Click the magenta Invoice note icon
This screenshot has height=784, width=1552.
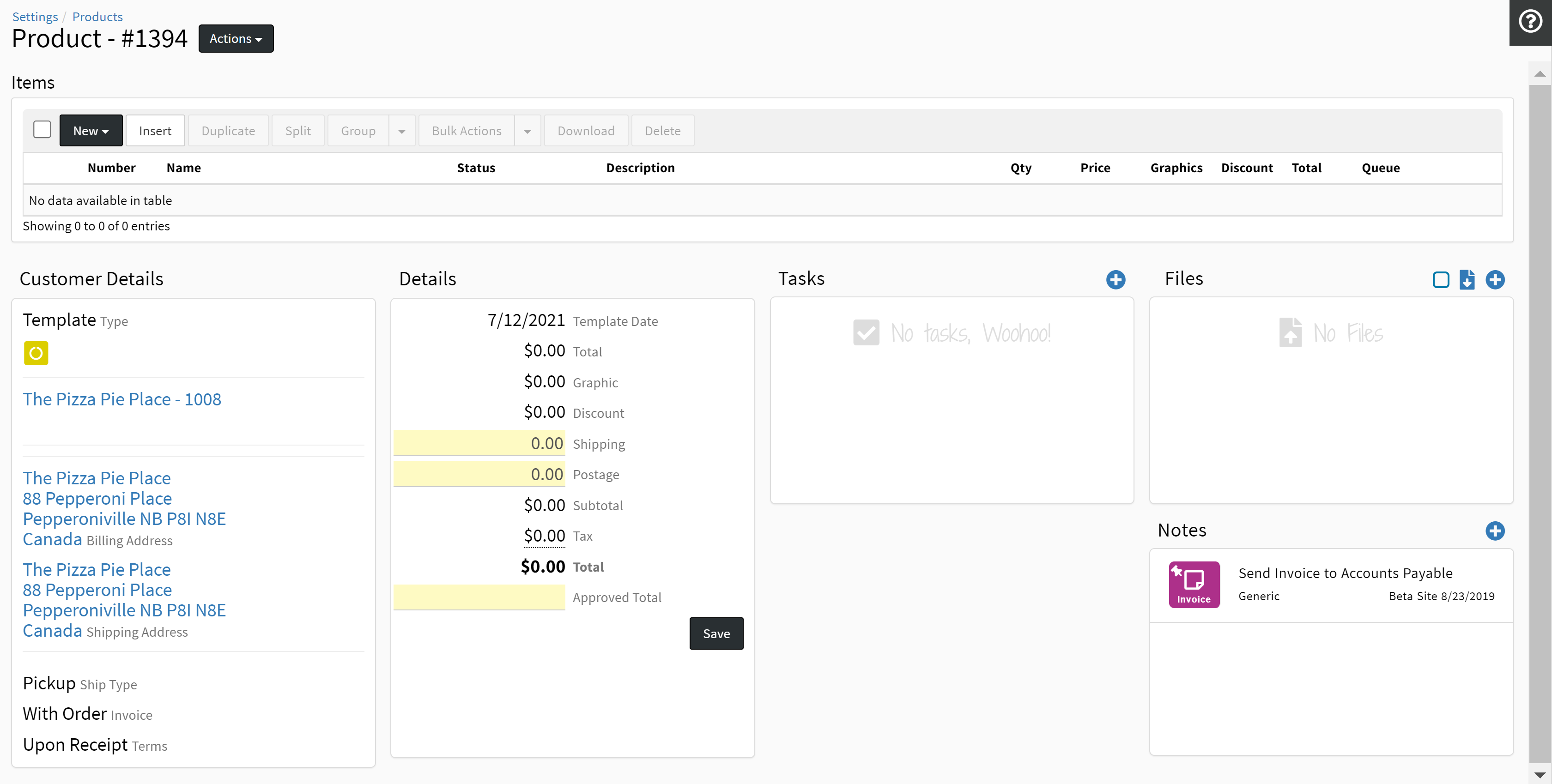pyautogui.click(x=1194, y=584)
